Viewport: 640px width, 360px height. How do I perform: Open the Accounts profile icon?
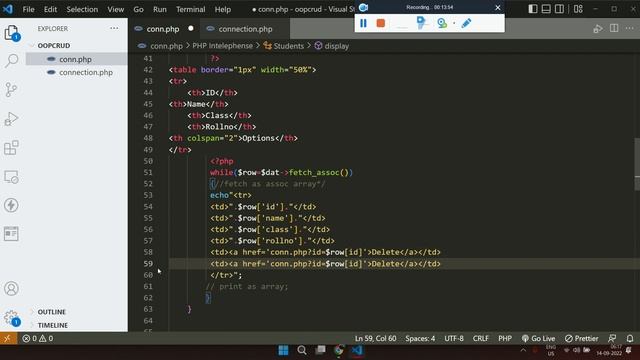11,289
